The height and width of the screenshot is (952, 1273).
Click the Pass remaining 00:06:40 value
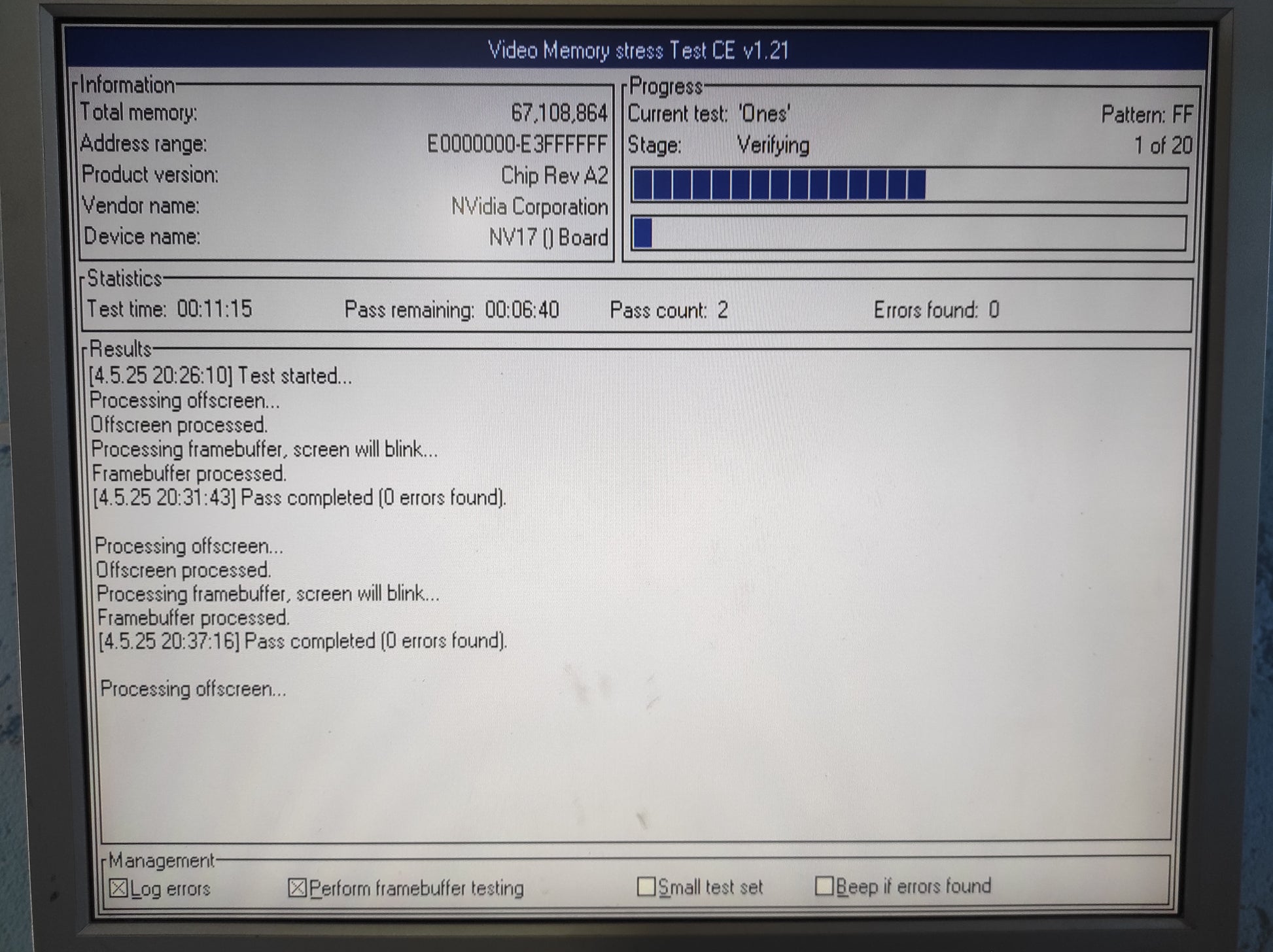tap(521, 309)
